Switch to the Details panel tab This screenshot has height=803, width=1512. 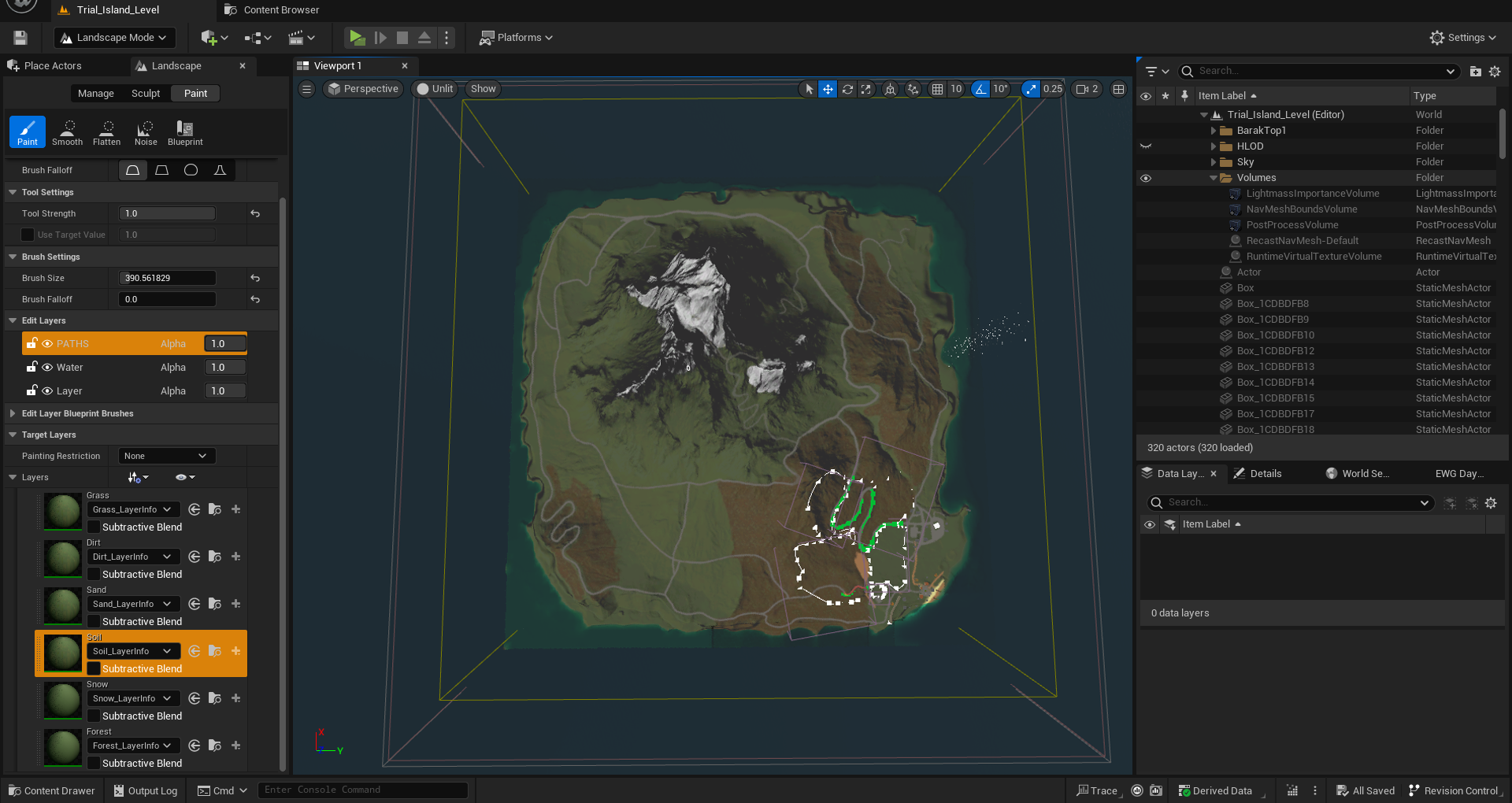[1265, 473]
